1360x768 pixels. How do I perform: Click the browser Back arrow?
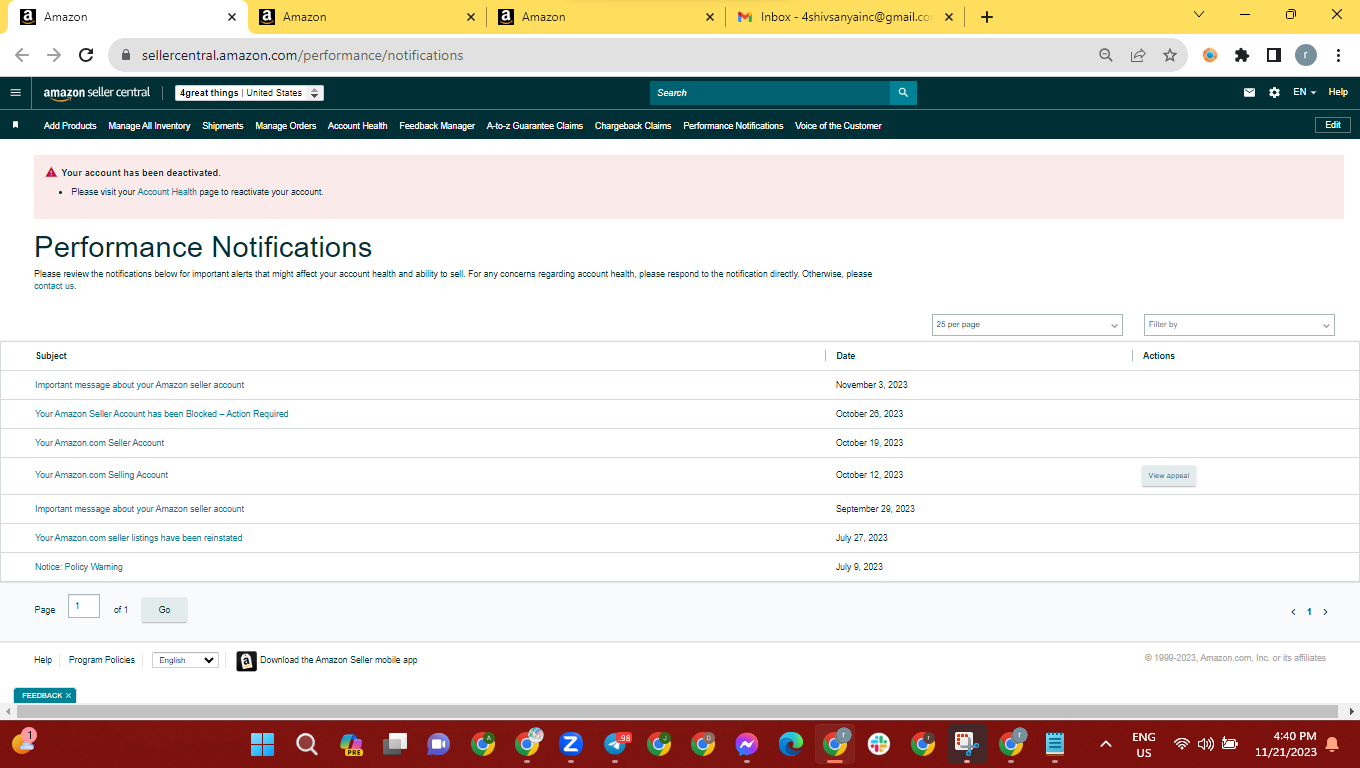(22, 56)
